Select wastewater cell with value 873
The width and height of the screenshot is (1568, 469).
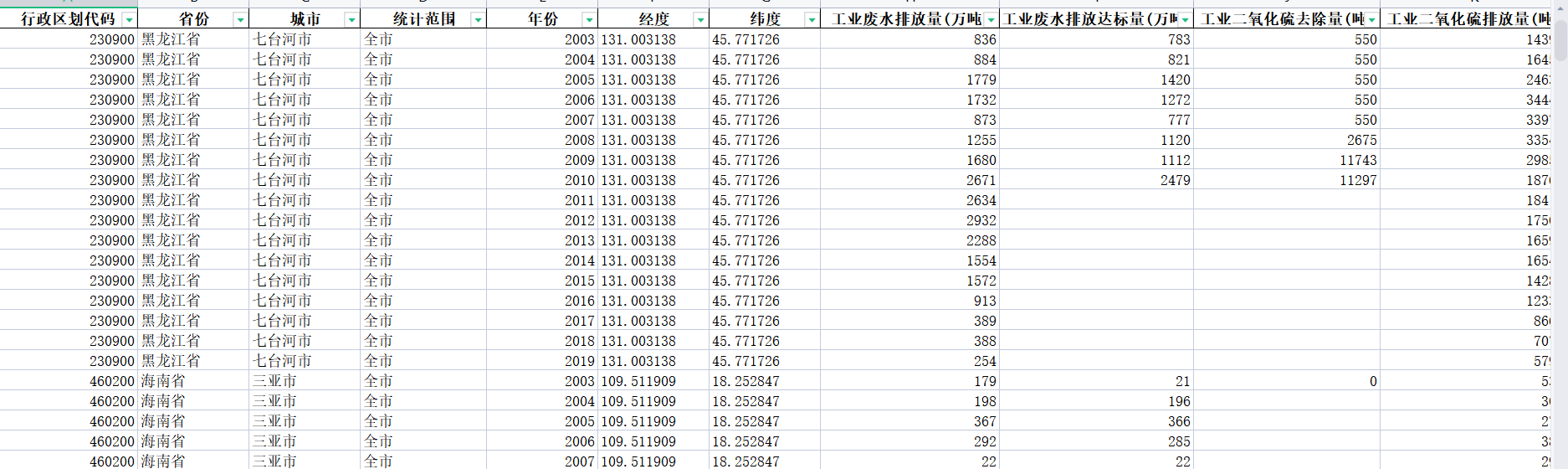[x=910, y=120]
